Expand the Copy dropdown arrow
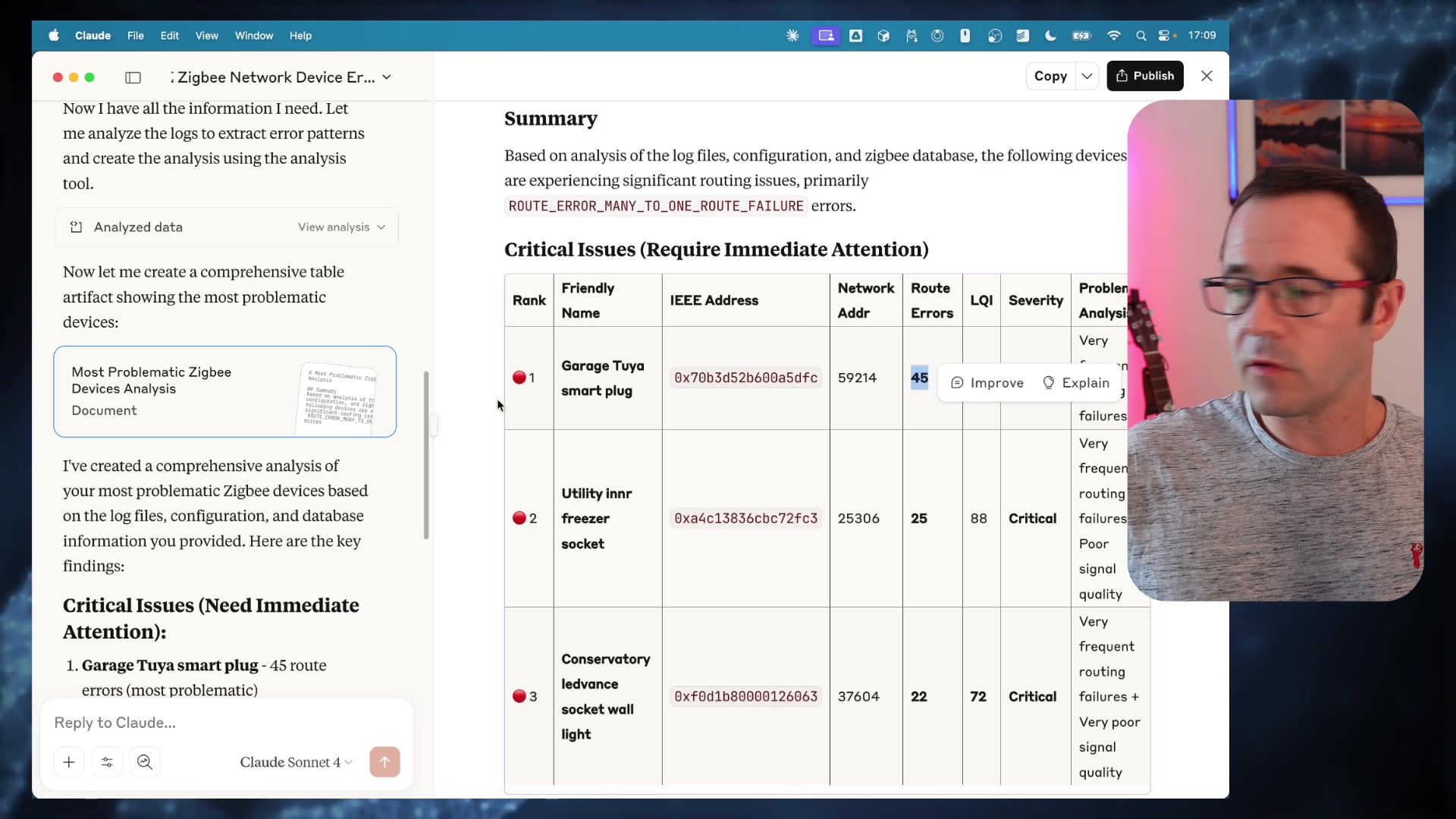 click(1087, 76)
